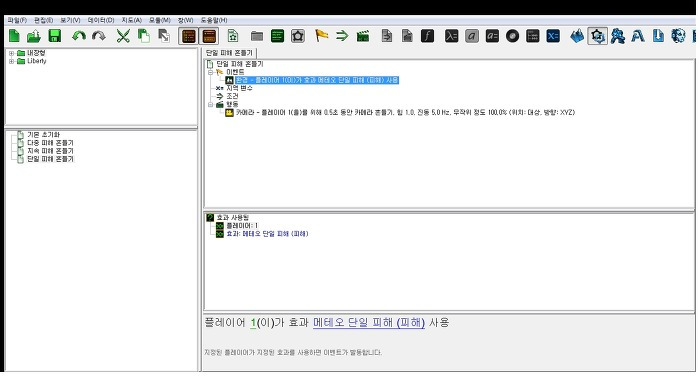Open the 보기(V) menu

(71, 20)
